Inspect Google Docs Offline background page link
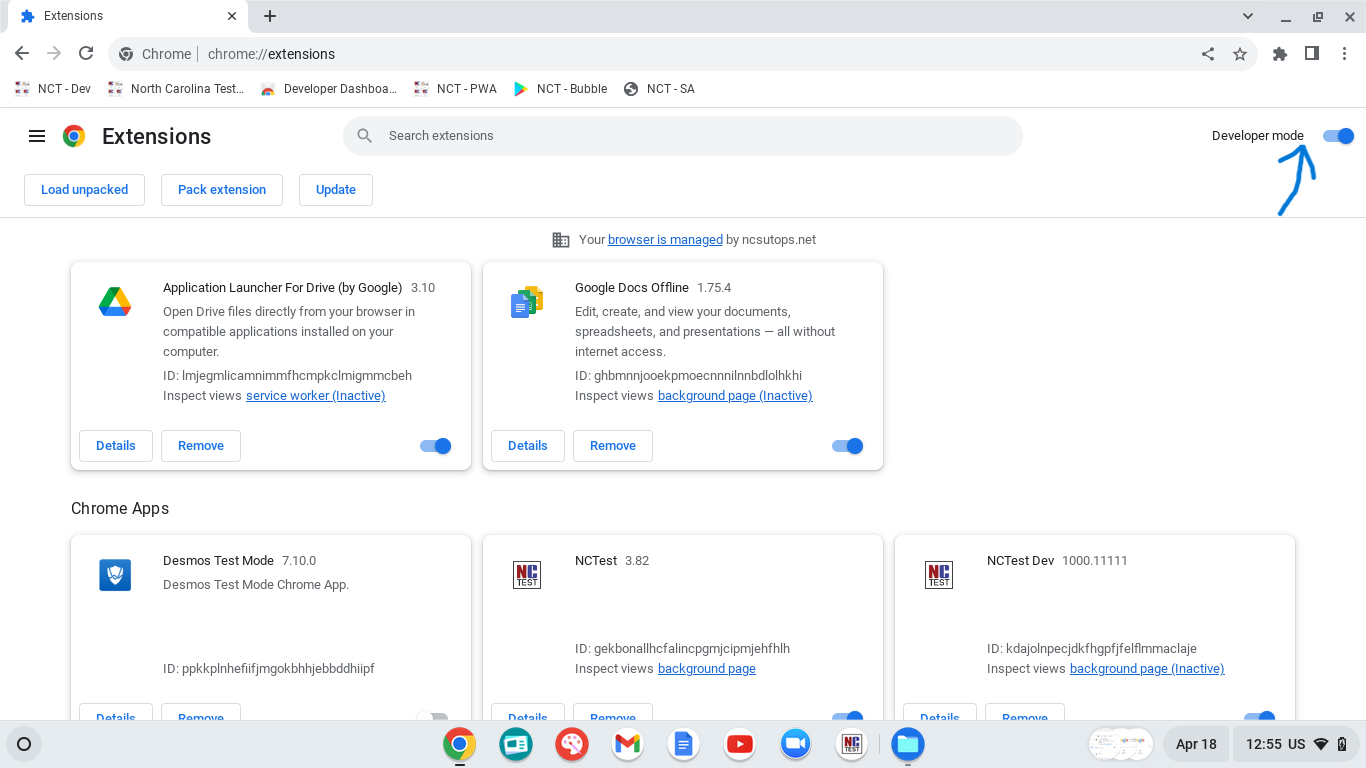 coord(735,396)
